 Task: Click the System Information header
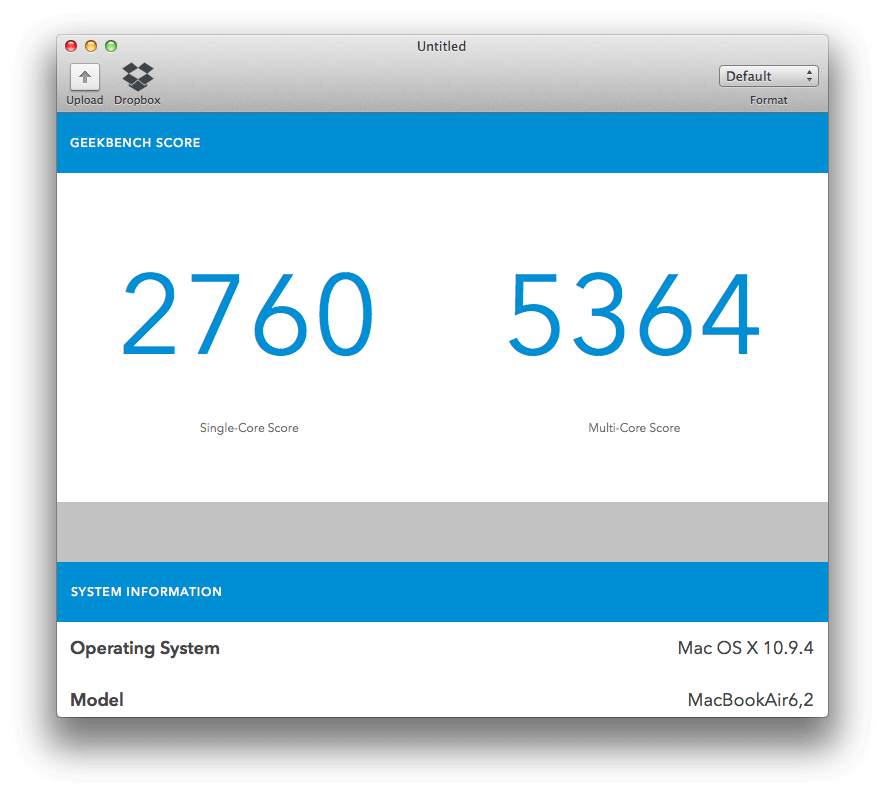coord(146,592)
